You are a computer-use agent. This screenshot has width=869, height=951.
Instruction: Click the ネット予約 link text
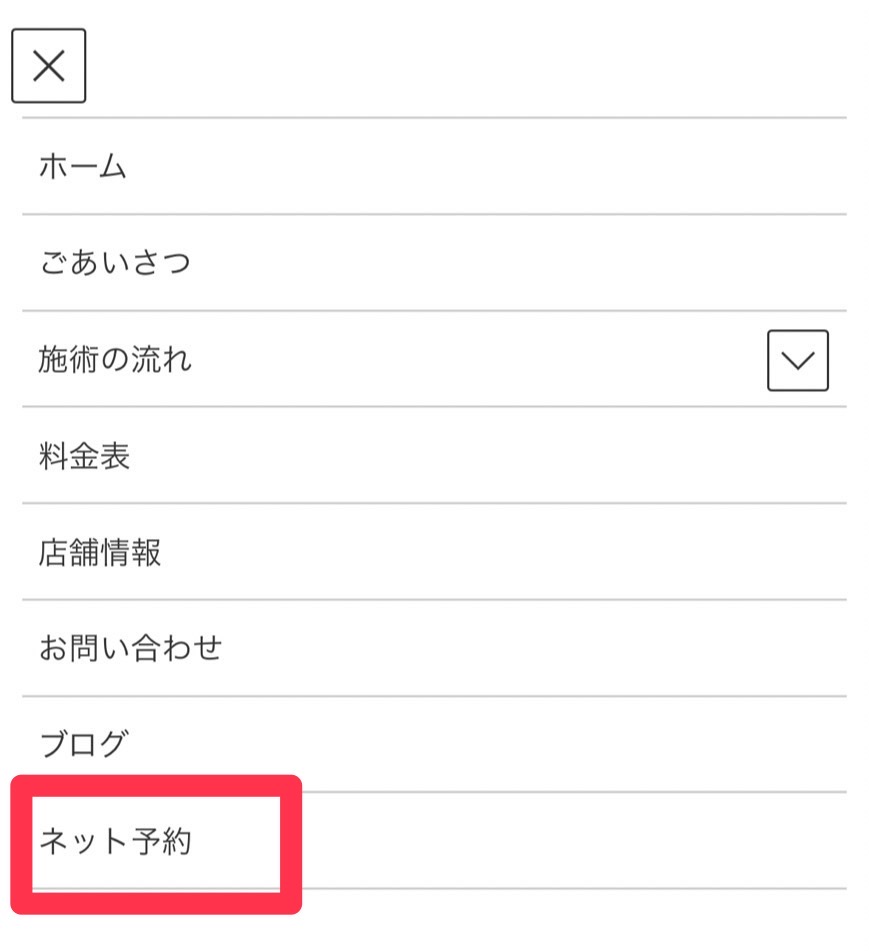(x=115, y=842)
